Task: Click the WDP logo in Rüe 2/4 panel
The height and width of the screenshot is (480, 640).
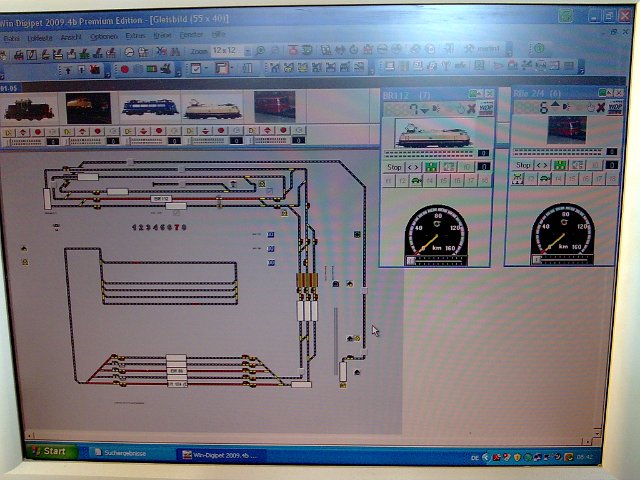Action: [x=615, y=107]
